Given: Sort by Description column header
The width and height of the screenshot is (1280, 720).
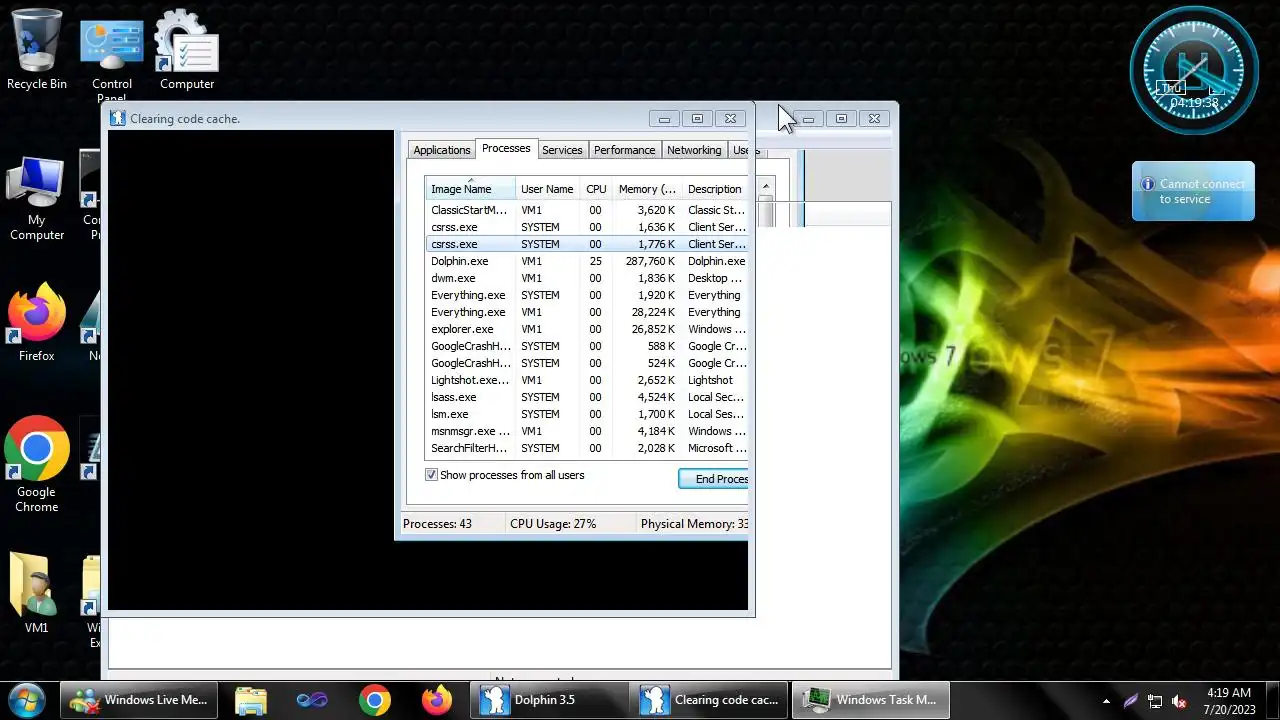Looking at the screenshot, I should 715,188.
